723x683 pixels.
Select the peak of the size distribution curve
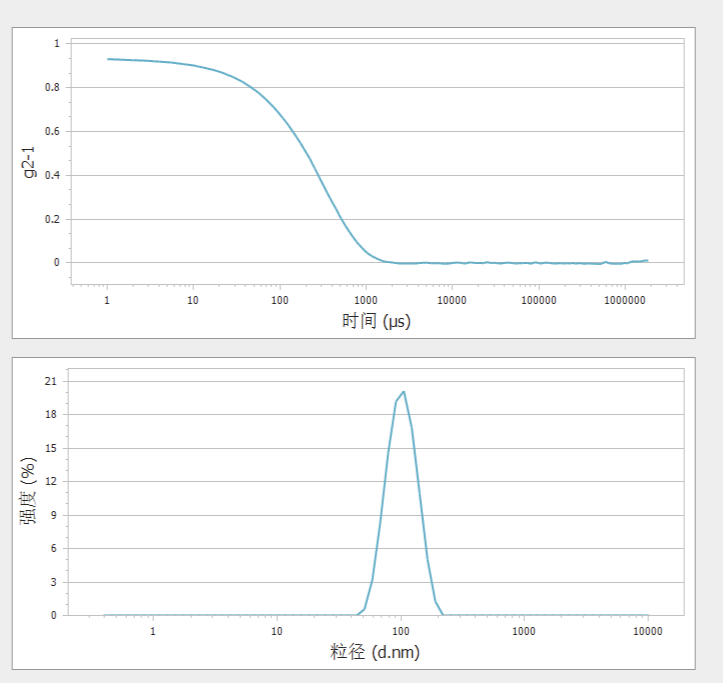(403, 392)
